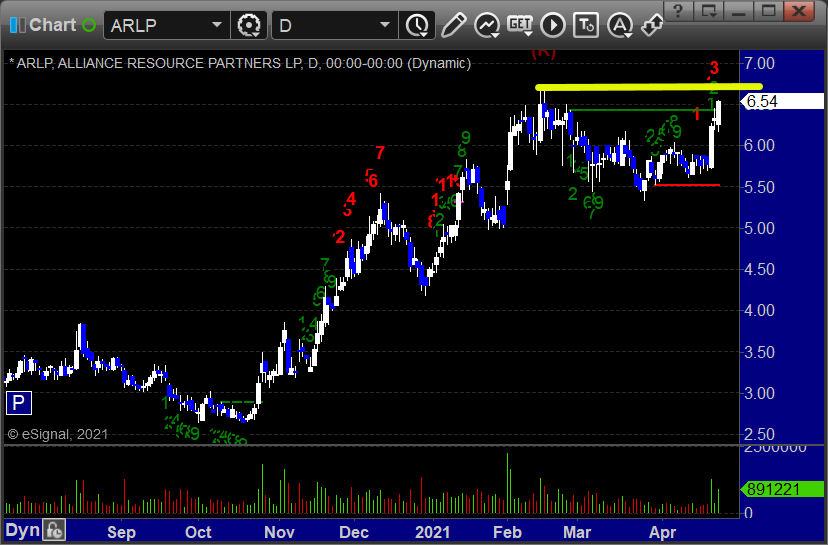Open the alerts A menu
Image resolution: width=828 pixels, height=545 pixels.
pyautogui.click(x=619, y=25)
